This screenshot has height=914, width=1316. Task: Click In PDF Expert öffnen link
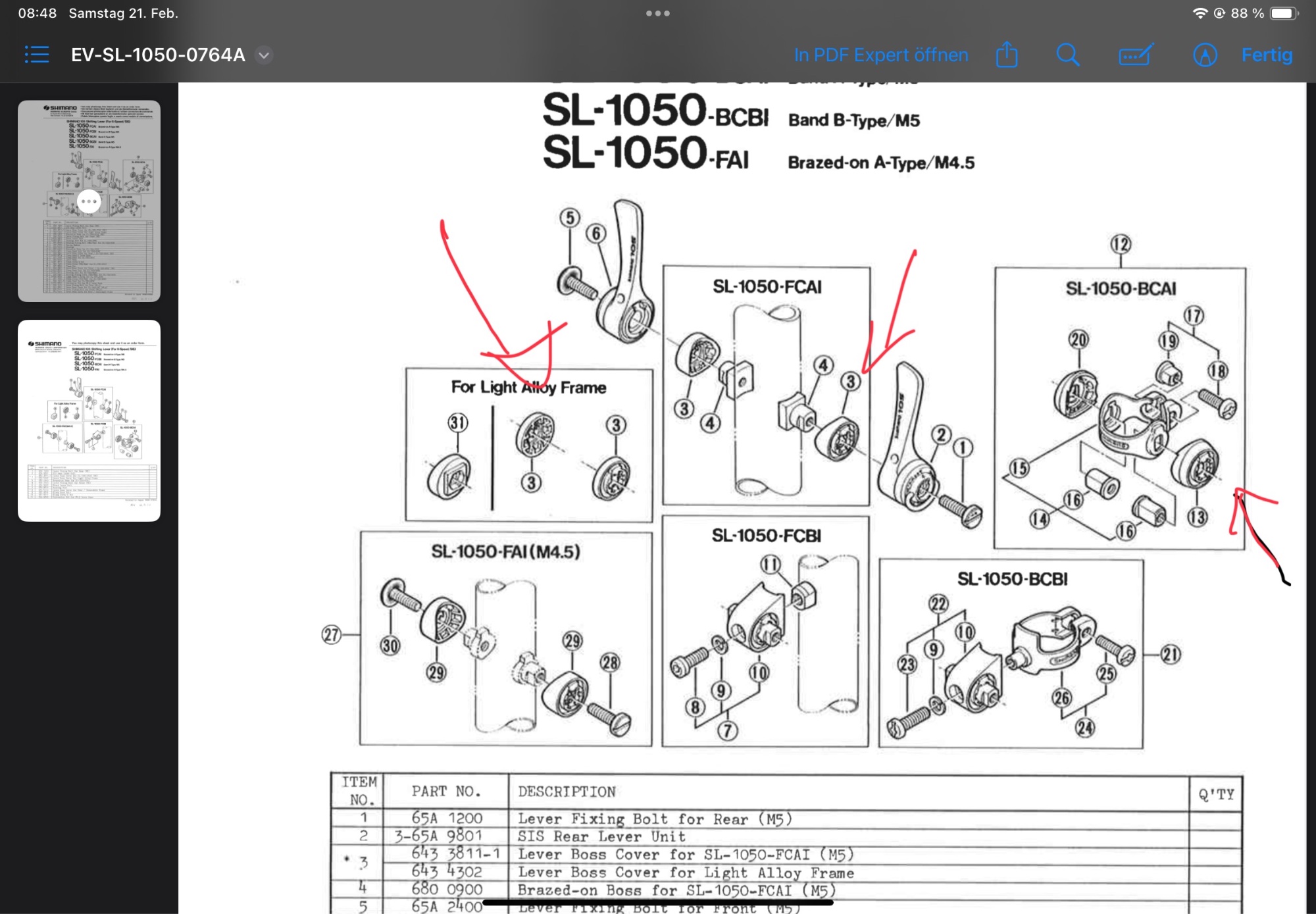click(x=880, y=55)
